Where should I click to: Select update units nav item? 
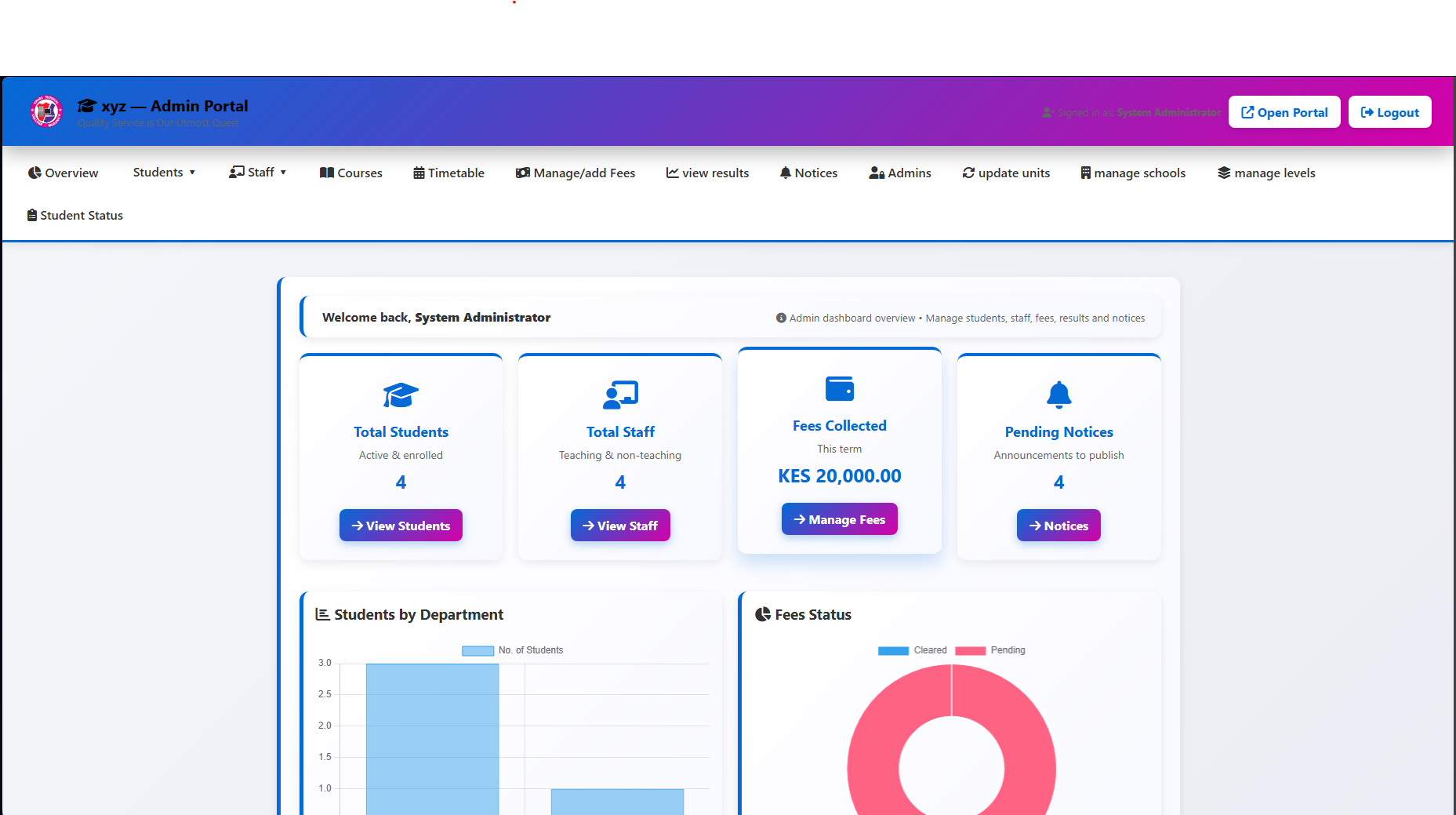point(1007,173)
